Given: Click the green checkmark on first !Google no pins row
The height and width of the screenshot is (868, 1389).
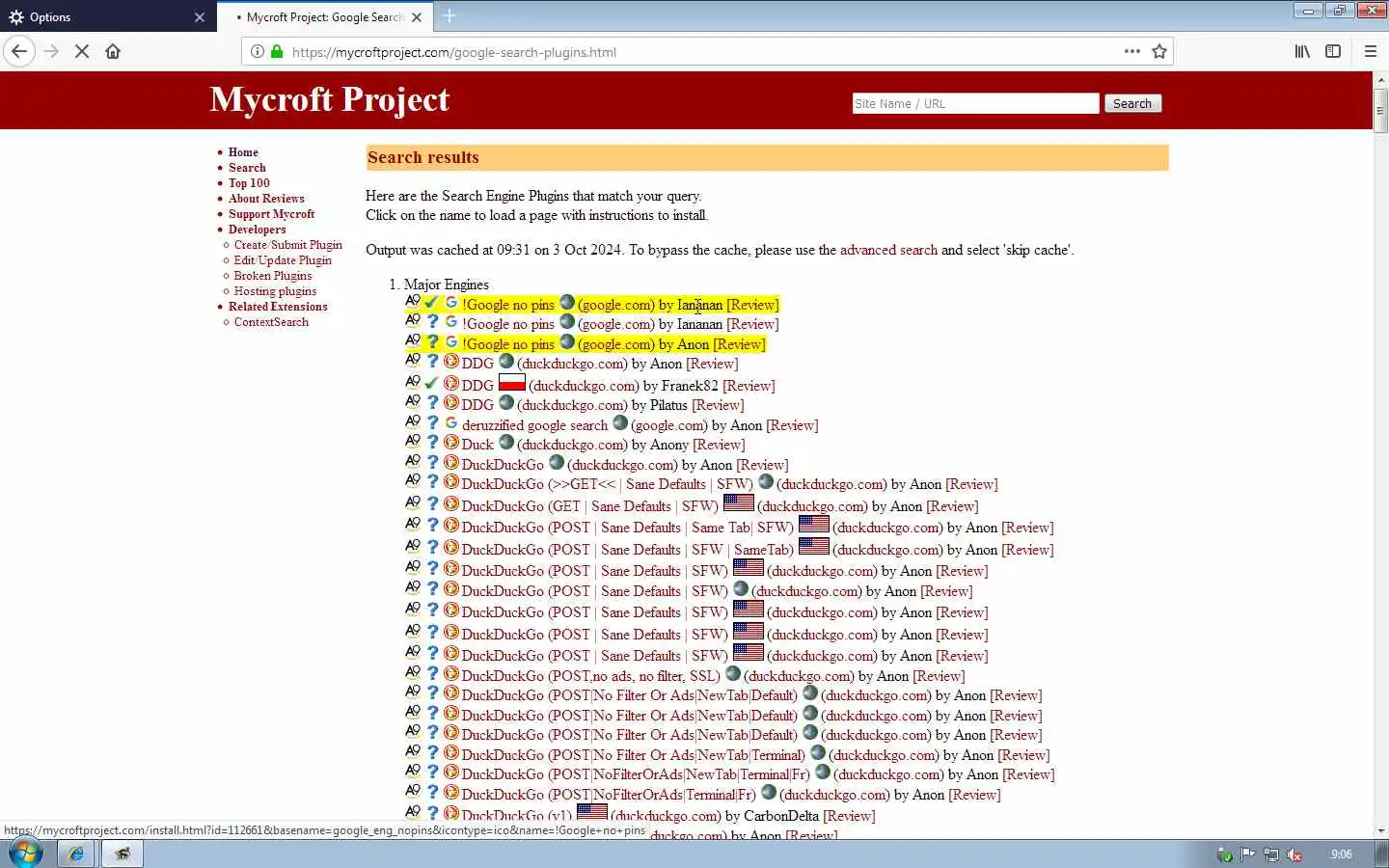Looking at the screenshot, I should tap(431, 304).
